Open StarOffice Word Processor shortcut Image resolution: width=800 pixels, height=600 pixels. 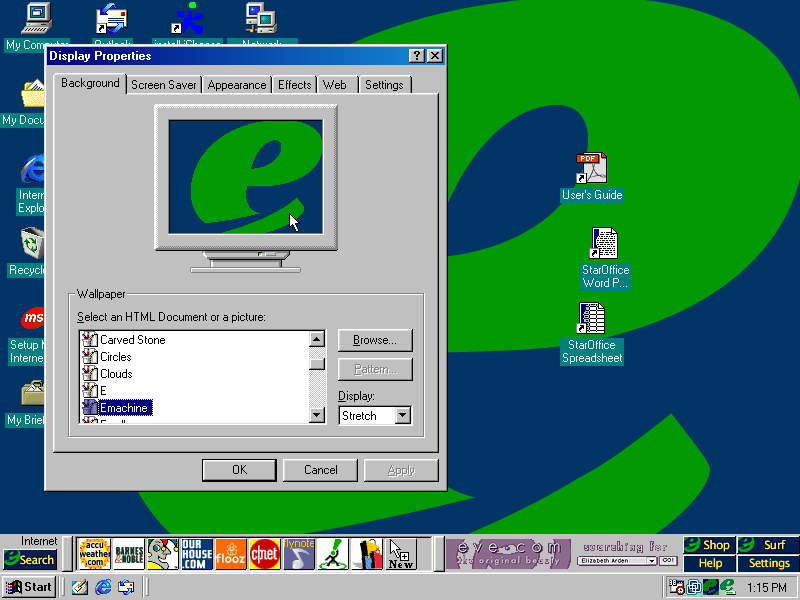(604, 245)
